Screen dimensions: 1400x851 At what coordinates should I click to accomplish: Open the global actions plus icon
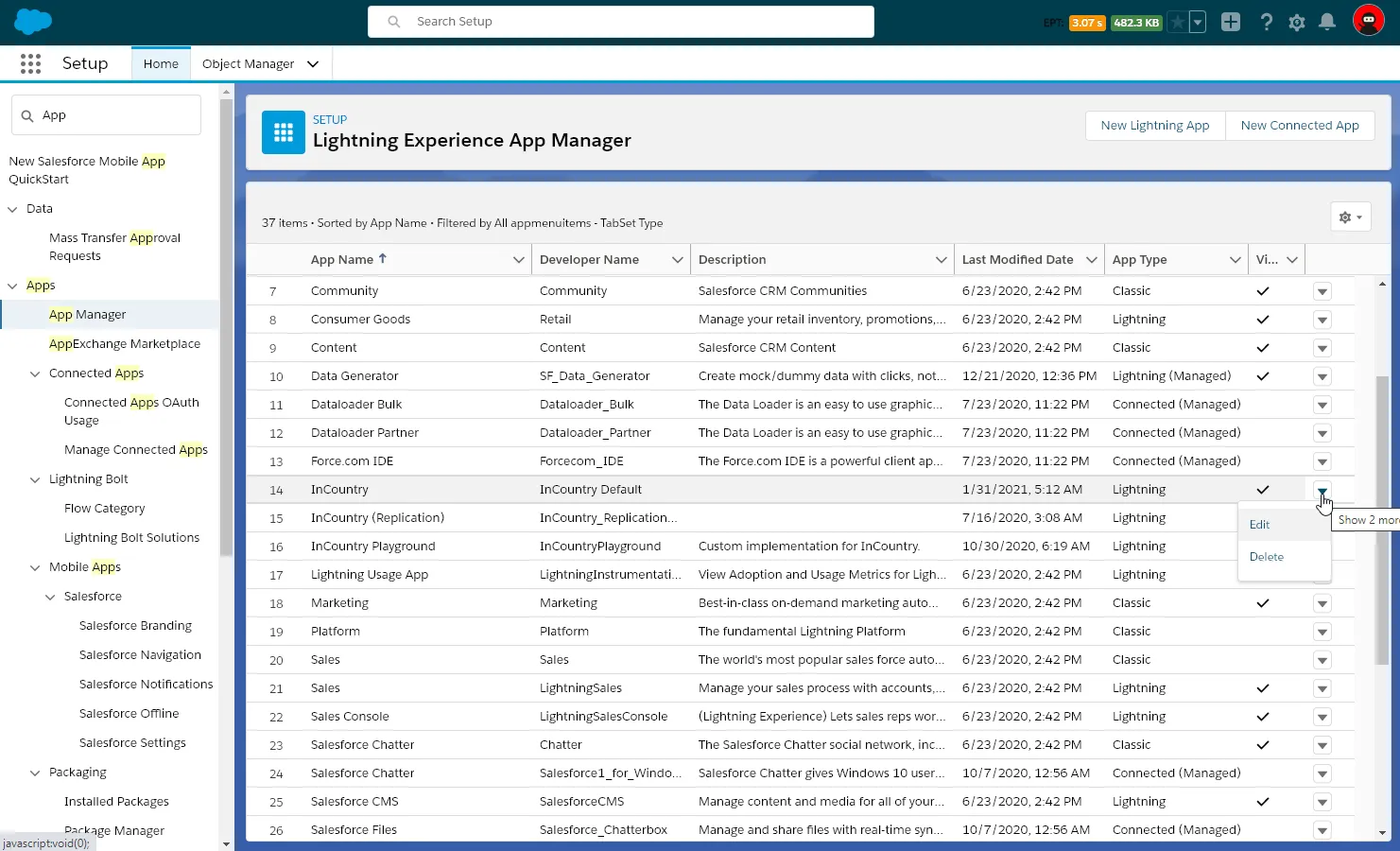[1230, 22]
